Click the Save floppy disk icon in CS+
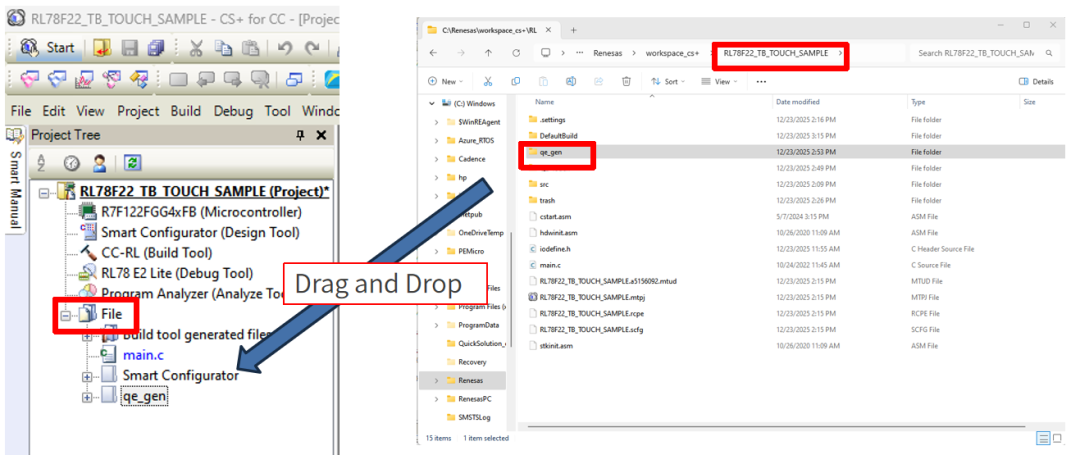Viewport: 1080px width, 455px height. coord(130,48)
